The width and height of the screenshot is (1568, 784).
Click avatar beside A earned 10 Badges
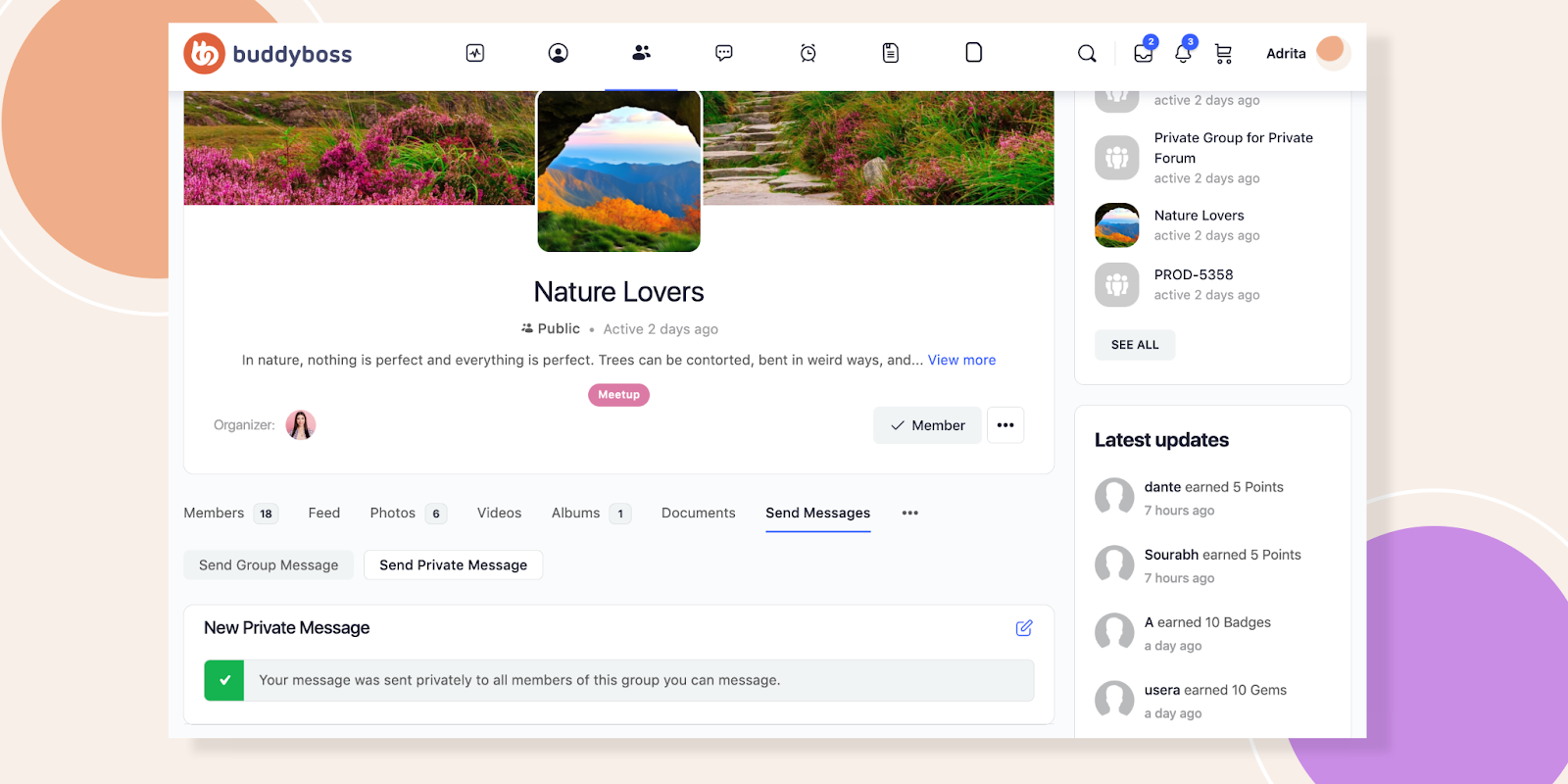tap(1114, 632)
